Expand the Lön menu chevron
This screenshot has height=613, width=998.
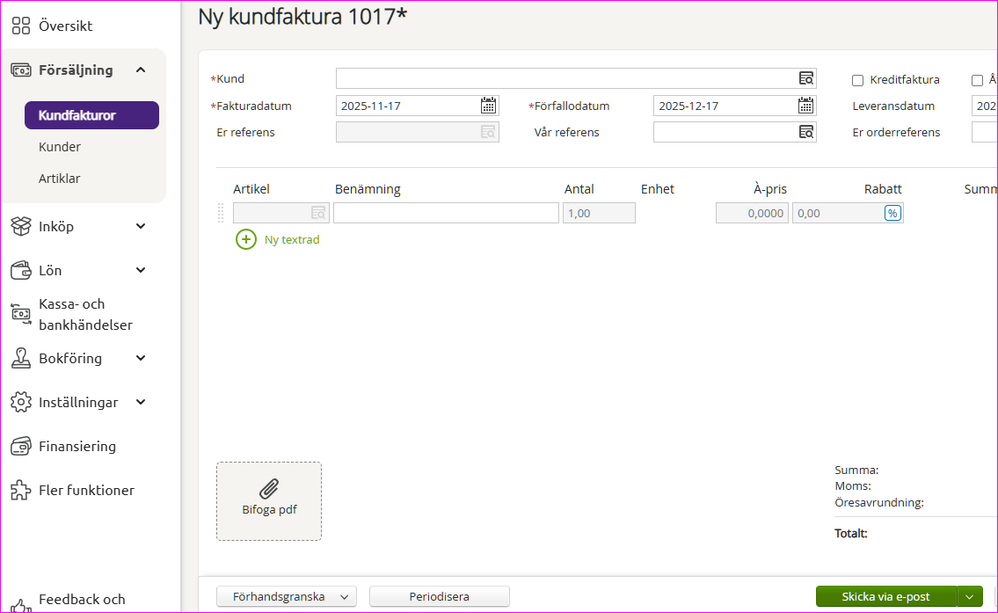point(141,271)
